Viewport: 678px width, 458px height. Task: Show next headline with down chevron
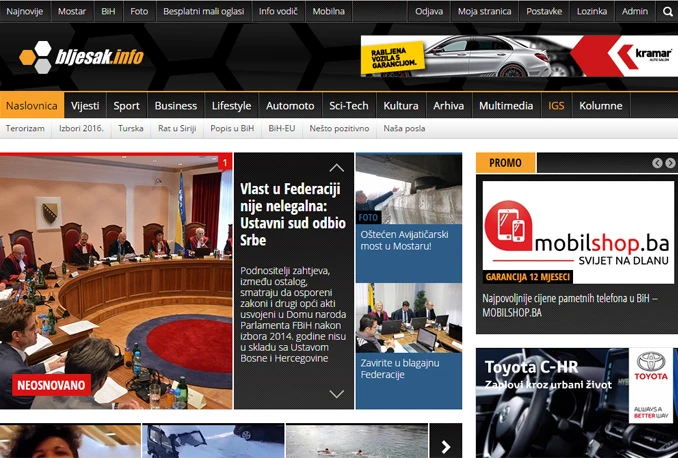(336, 394)
